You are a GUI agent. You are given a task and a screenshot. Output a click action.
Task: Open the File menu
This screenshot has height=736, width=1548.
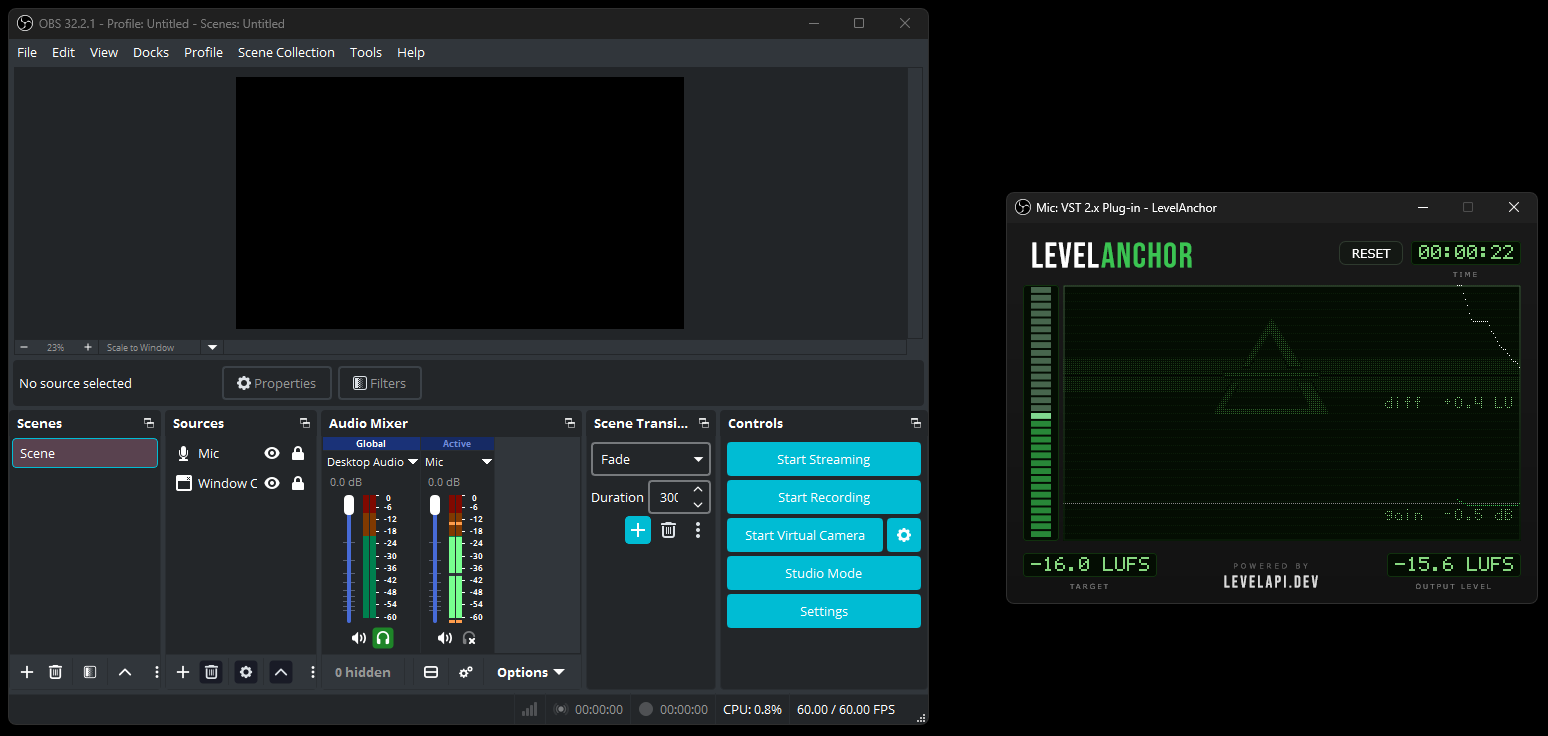point(27,52)
